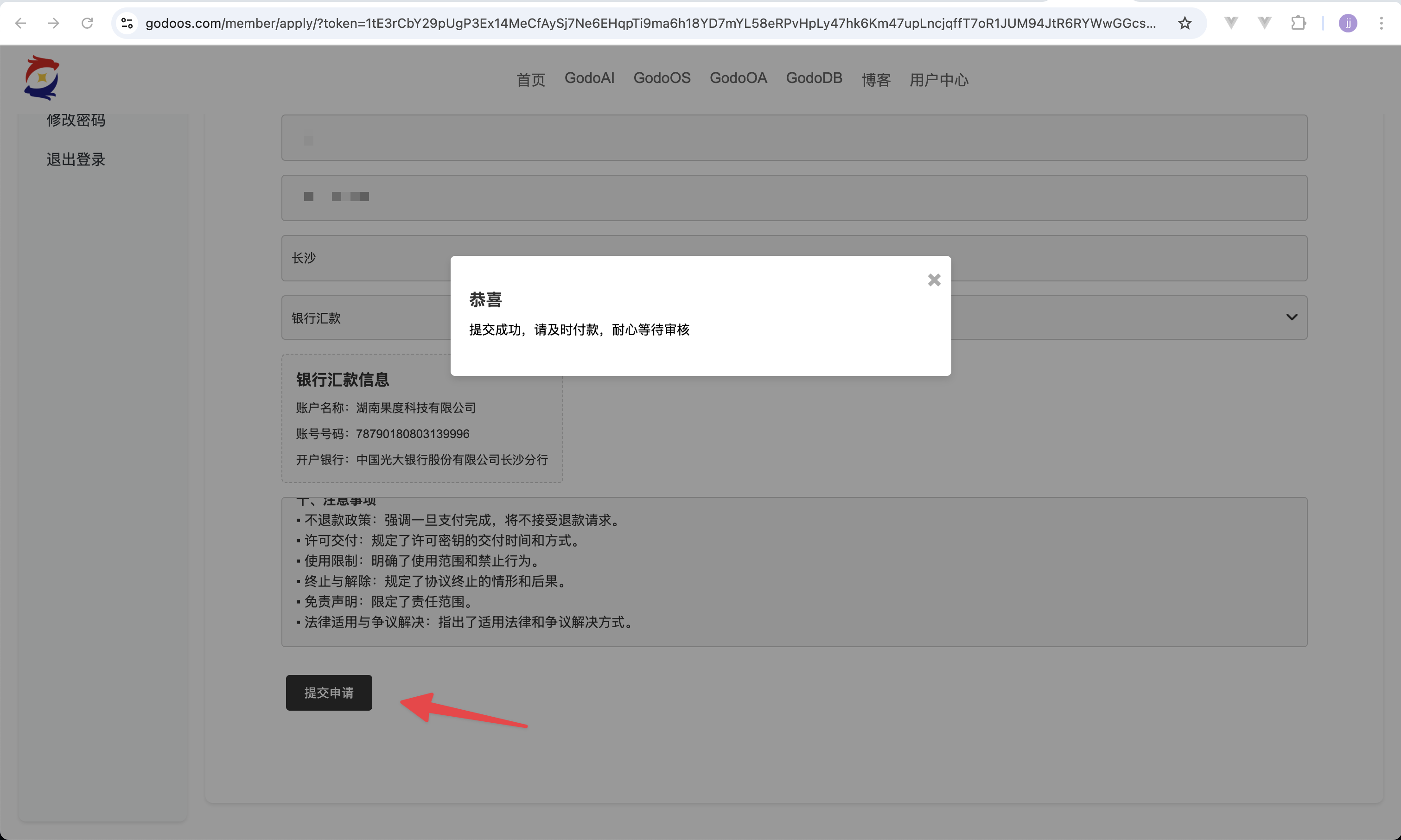Screen dimensions: 1401x840
Task: Click the account number 78790180803139996
Action: [x=413, y=433]
